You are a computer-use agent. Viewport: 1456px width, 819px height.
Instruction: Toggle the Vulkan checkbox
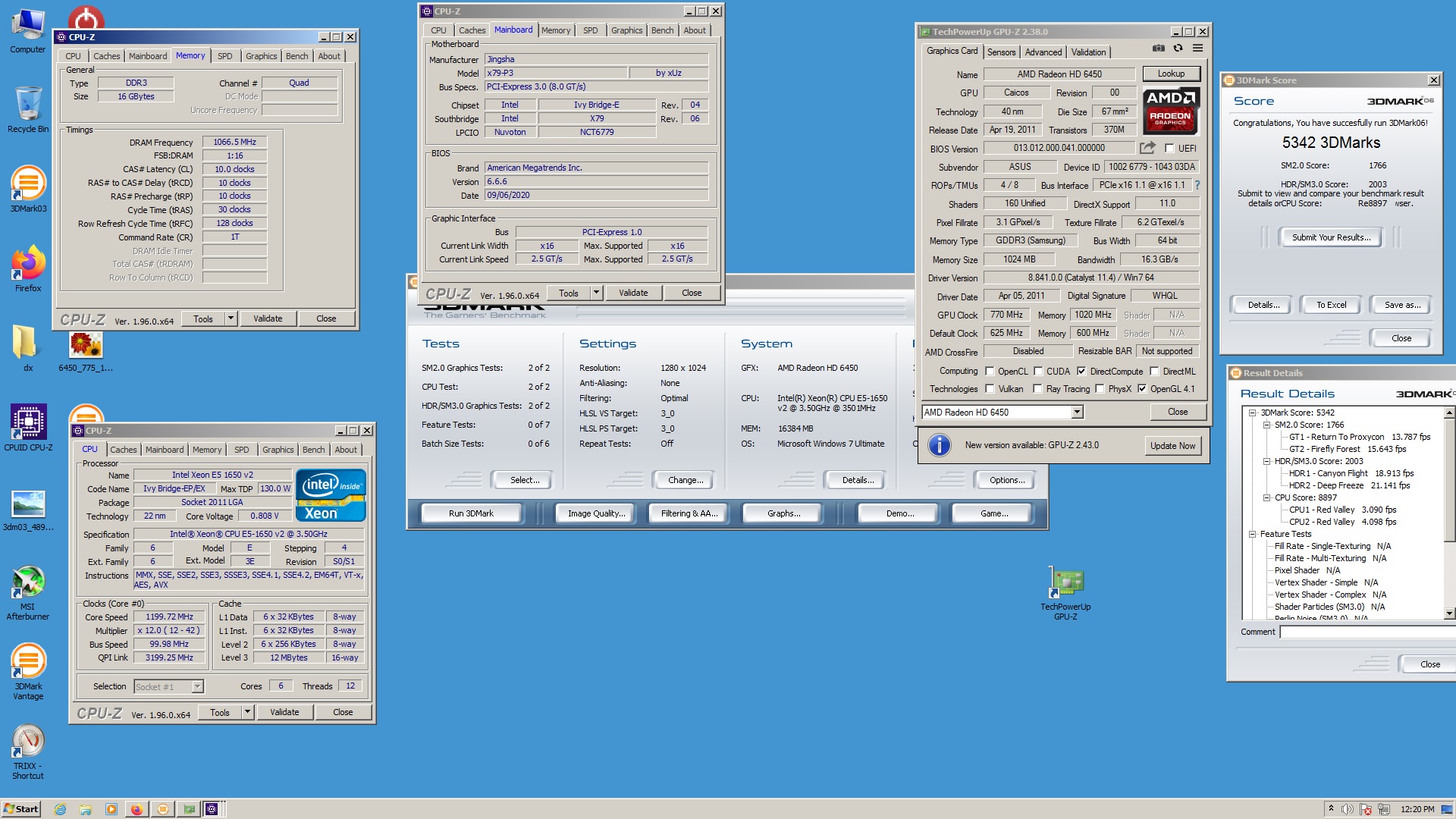(x=990, y=389)
